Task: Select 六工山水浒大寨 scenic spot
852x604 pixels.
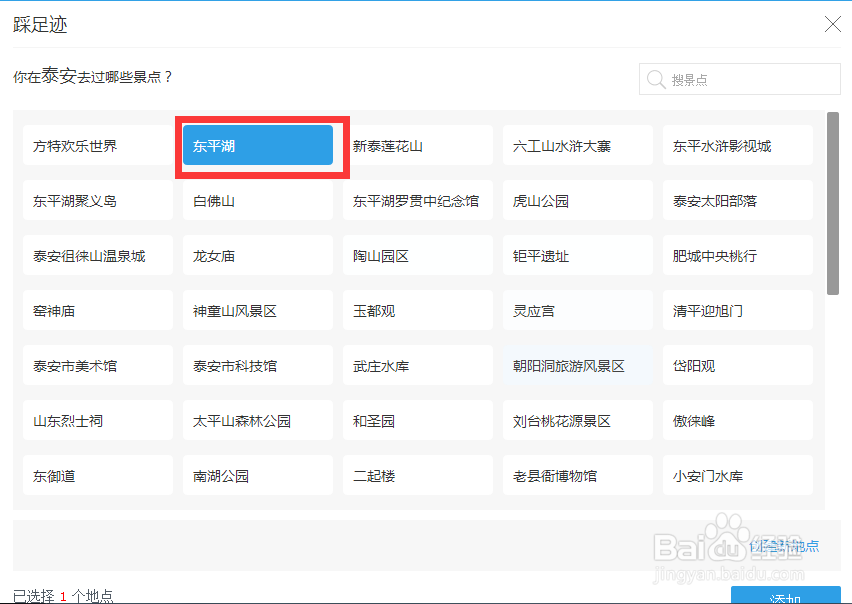Action: (577, 145)
